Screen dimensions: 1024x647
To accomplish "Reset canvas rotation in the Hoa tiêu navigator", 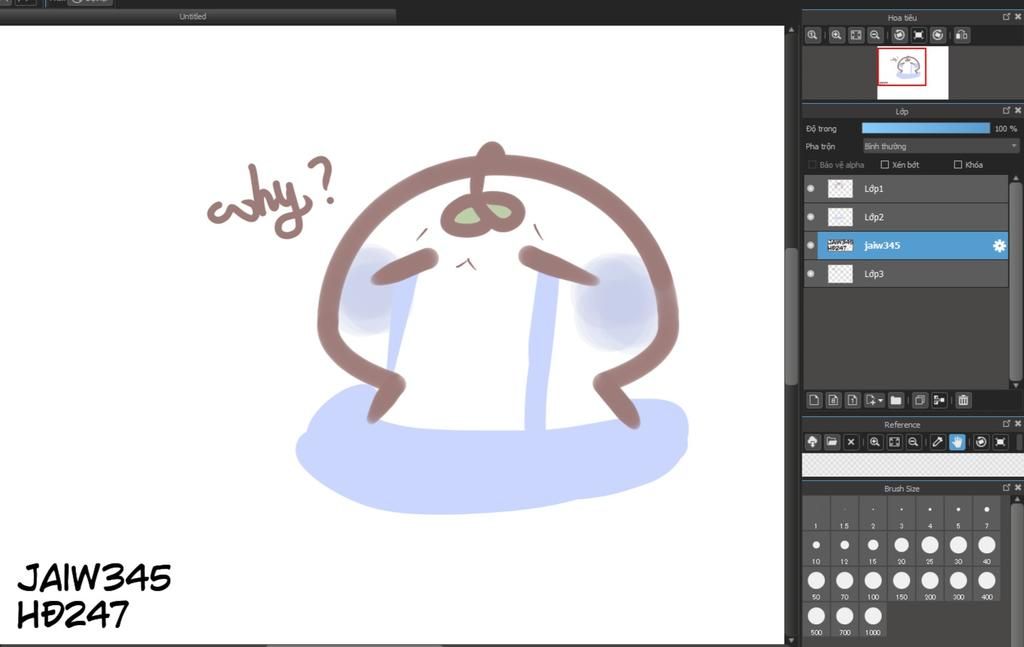I will click(x=918, y=35).
